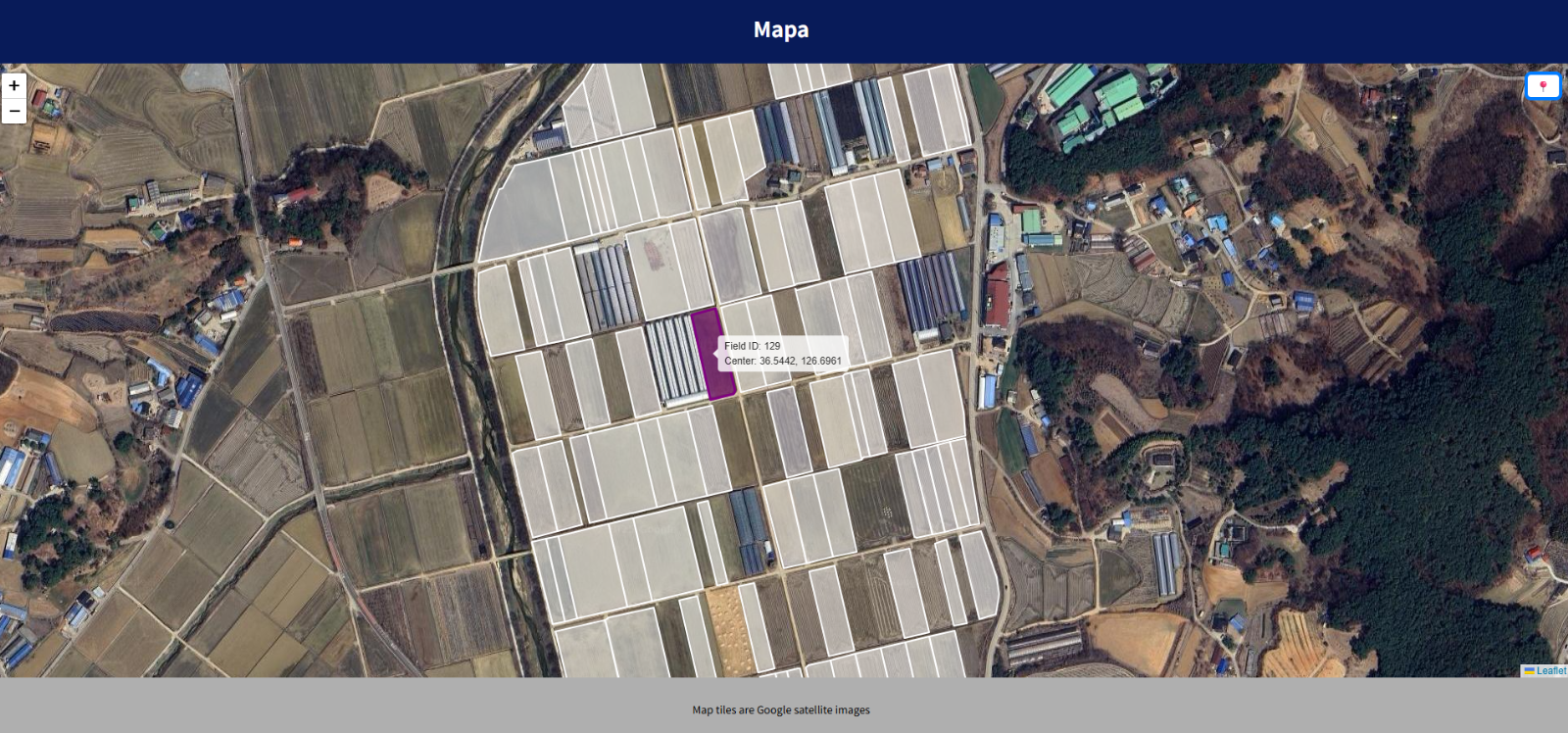Zoom out using the minus button
This screenshot has width=1568, height=733.
(14, 112)
